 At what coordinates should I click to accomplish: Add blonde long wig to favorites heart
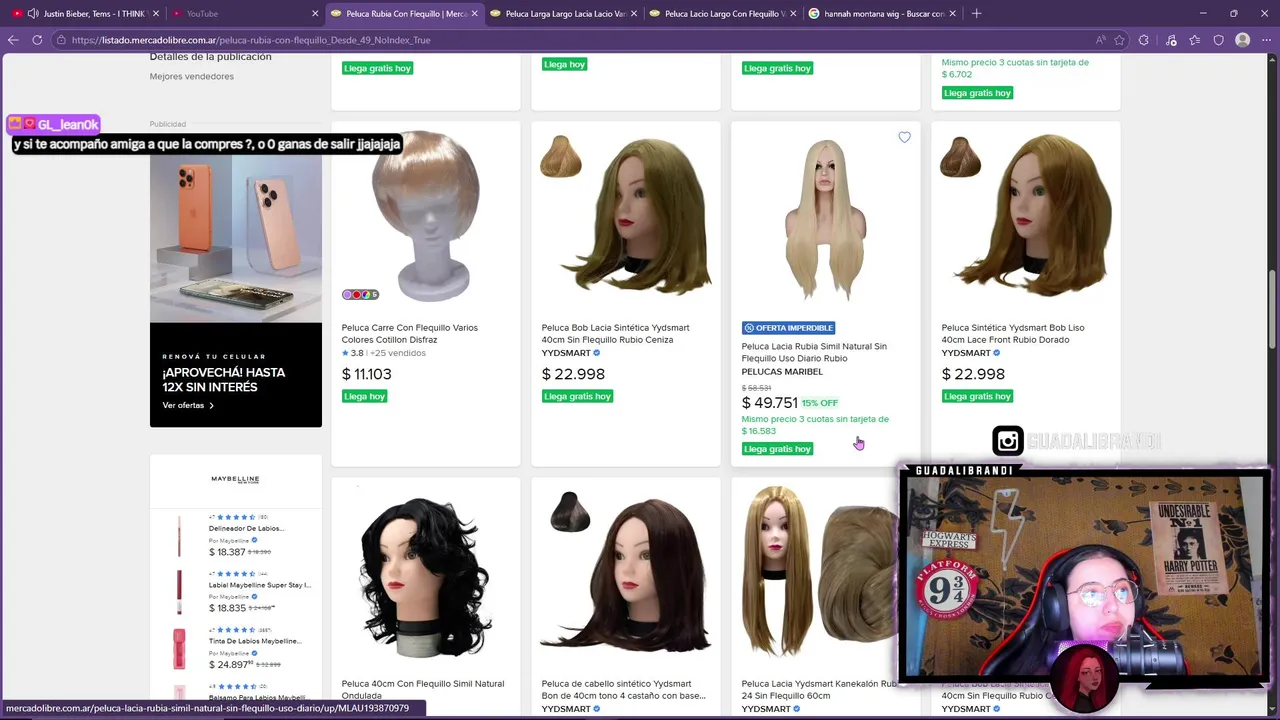(904, 137)
